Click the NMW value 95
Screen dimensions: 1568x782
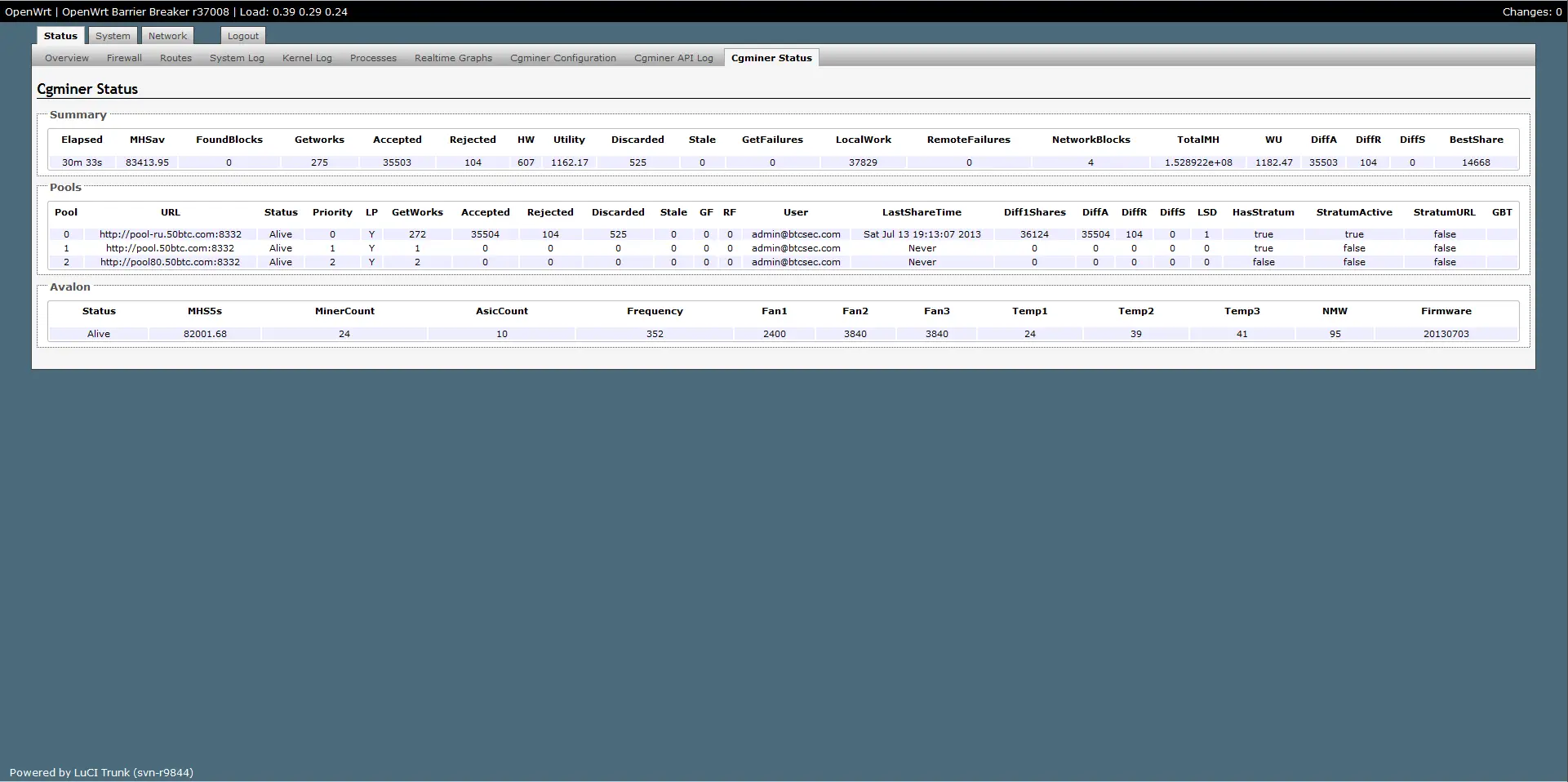click(x=1335, y=334)
